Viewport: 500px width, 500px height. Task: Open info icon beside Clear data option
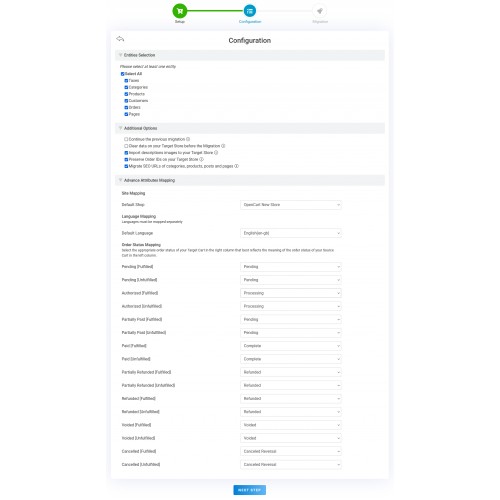point(223,146)
